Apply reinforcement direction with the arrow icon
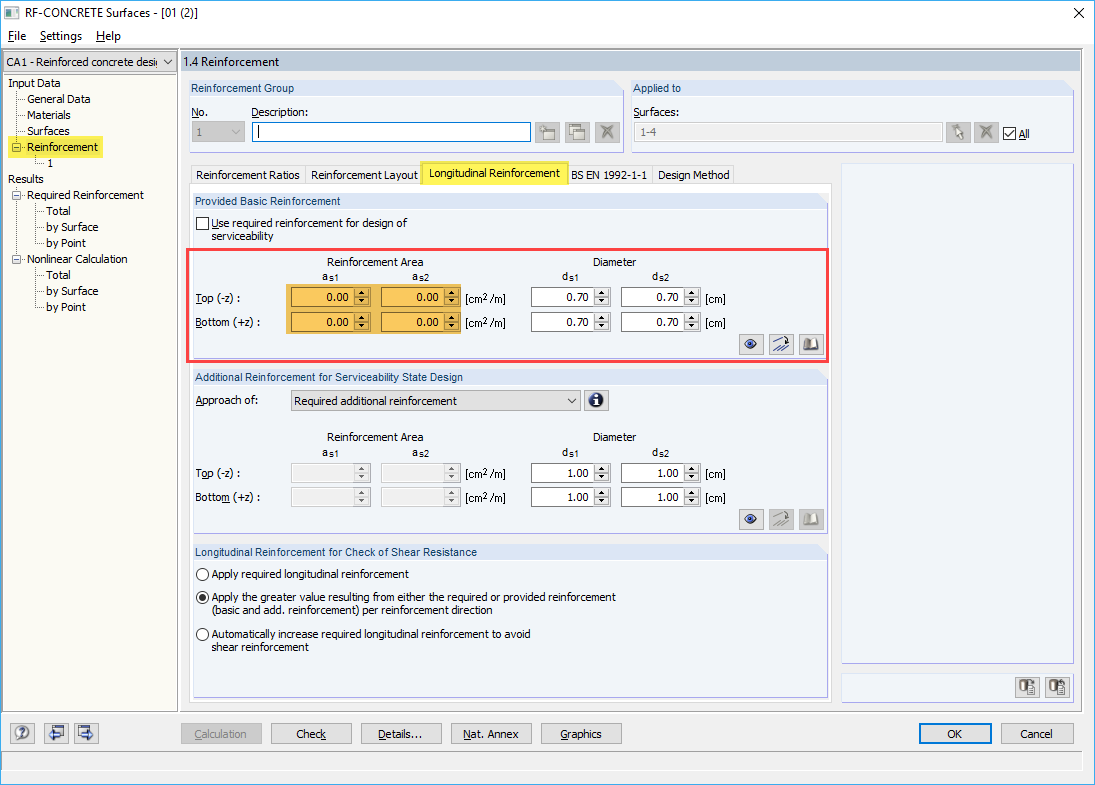This screenshot has height=785, width=1095. (x=781, y=344)
